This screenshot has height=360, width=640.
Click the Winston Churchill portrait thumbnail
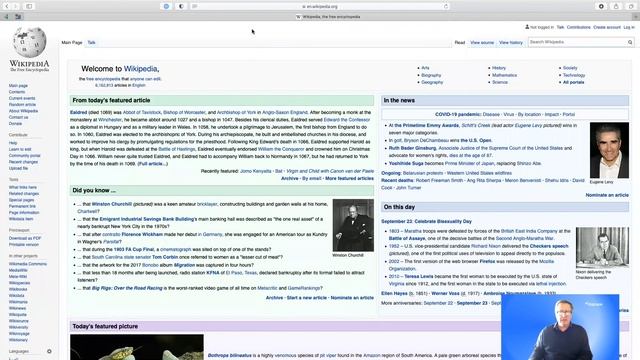[353, 225]
